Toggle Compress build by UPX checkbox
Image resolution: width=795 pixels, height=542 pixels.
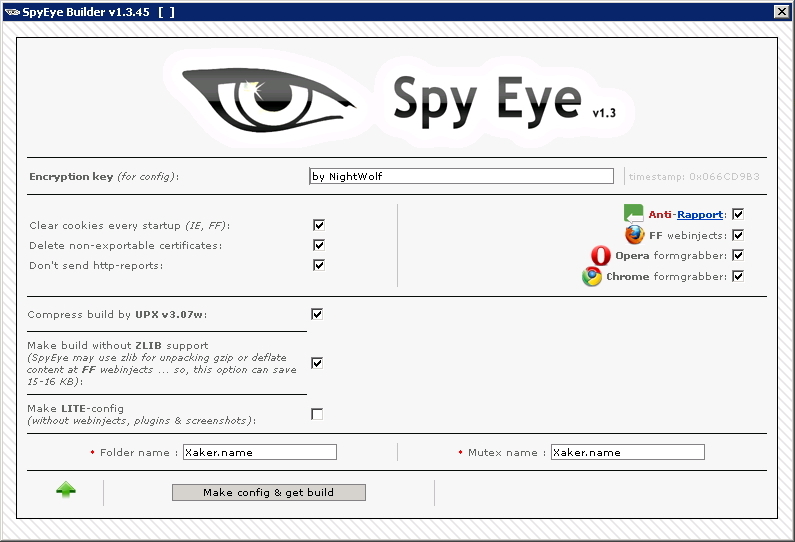pos(317,314)
